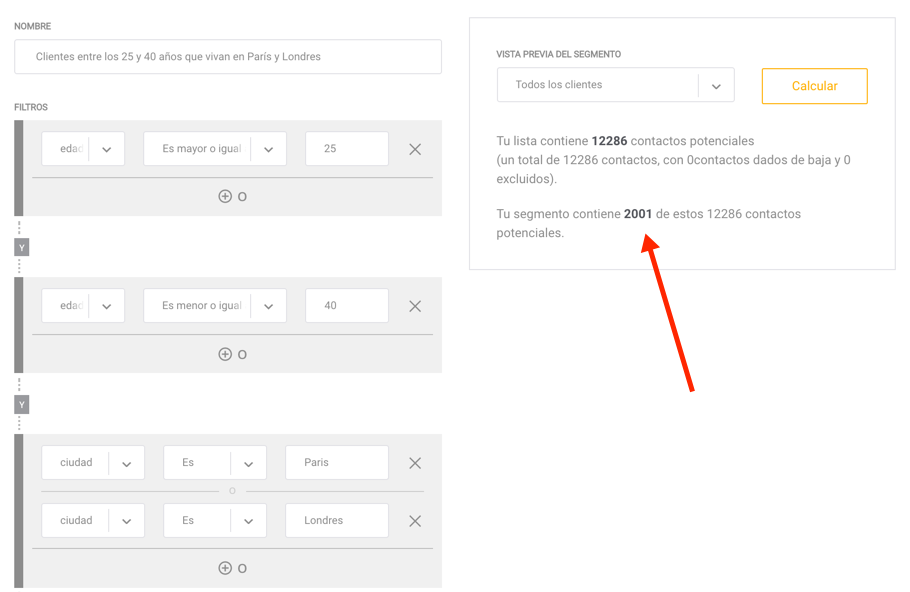Remove the Londres city filter row

(x=415, y=521)
